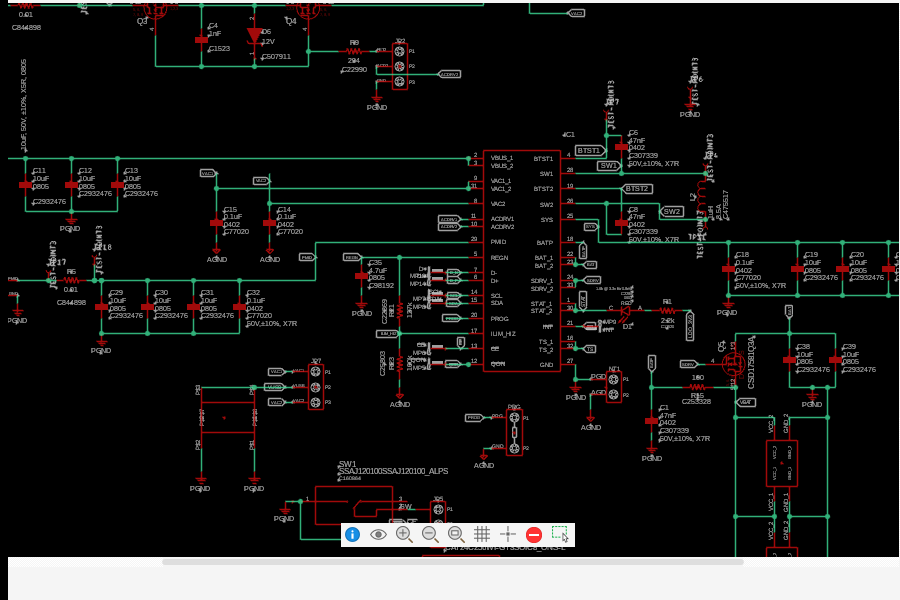Click the C12 capacitor label
The image size is (900, 600).
pos(86,171)
